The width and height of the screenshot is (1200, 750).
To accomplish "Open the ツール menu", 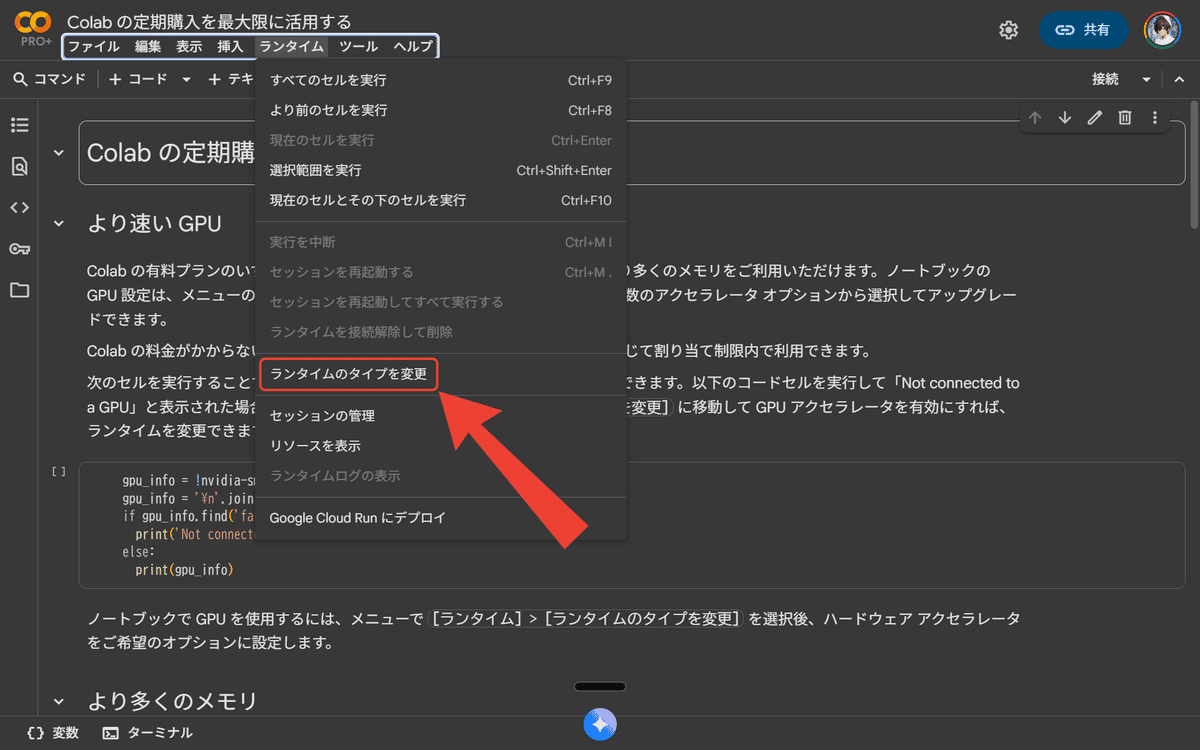I will 359,46.
